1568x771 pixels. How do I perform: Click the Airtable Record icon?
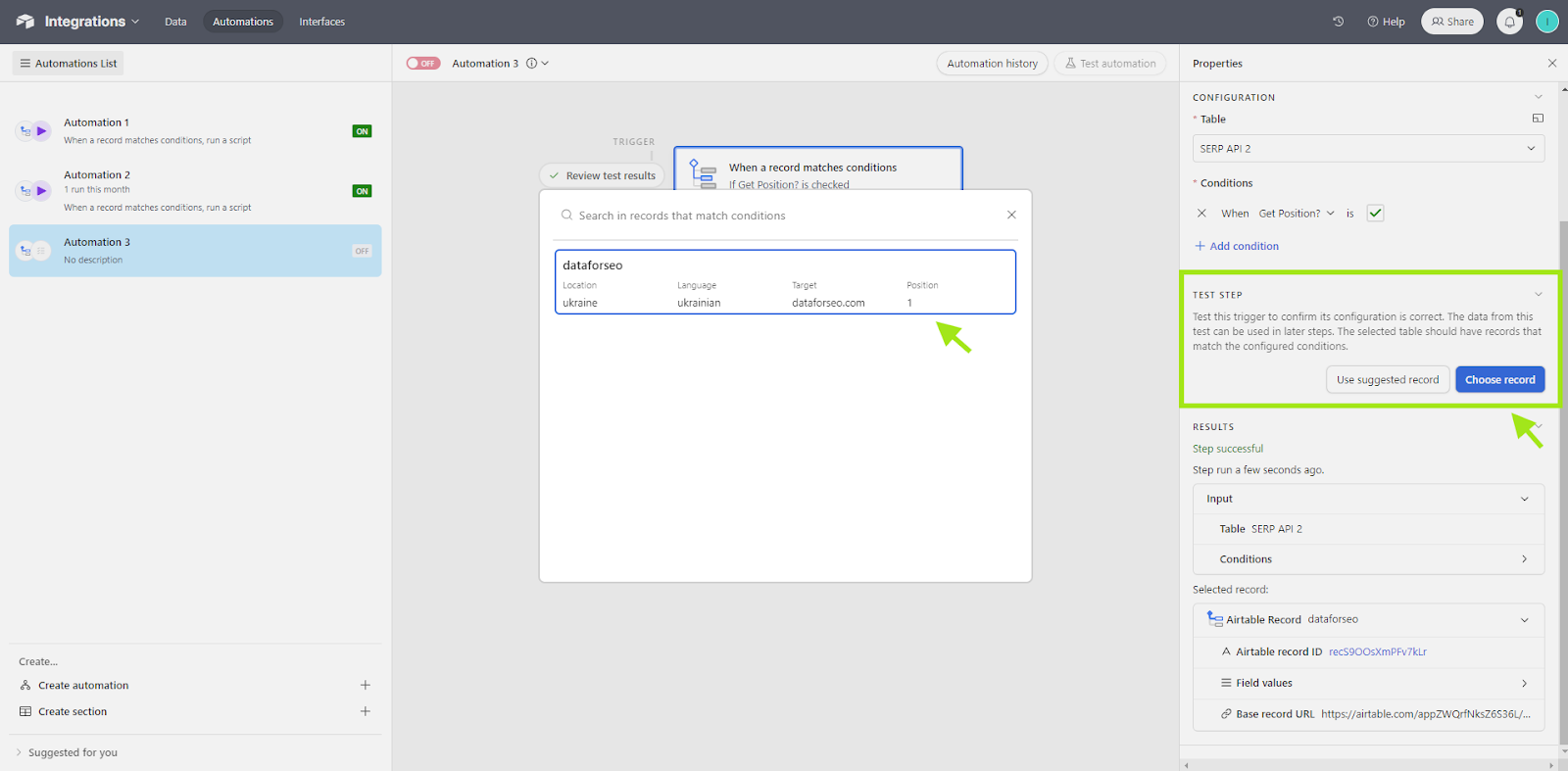click(x=1215, y=619)
